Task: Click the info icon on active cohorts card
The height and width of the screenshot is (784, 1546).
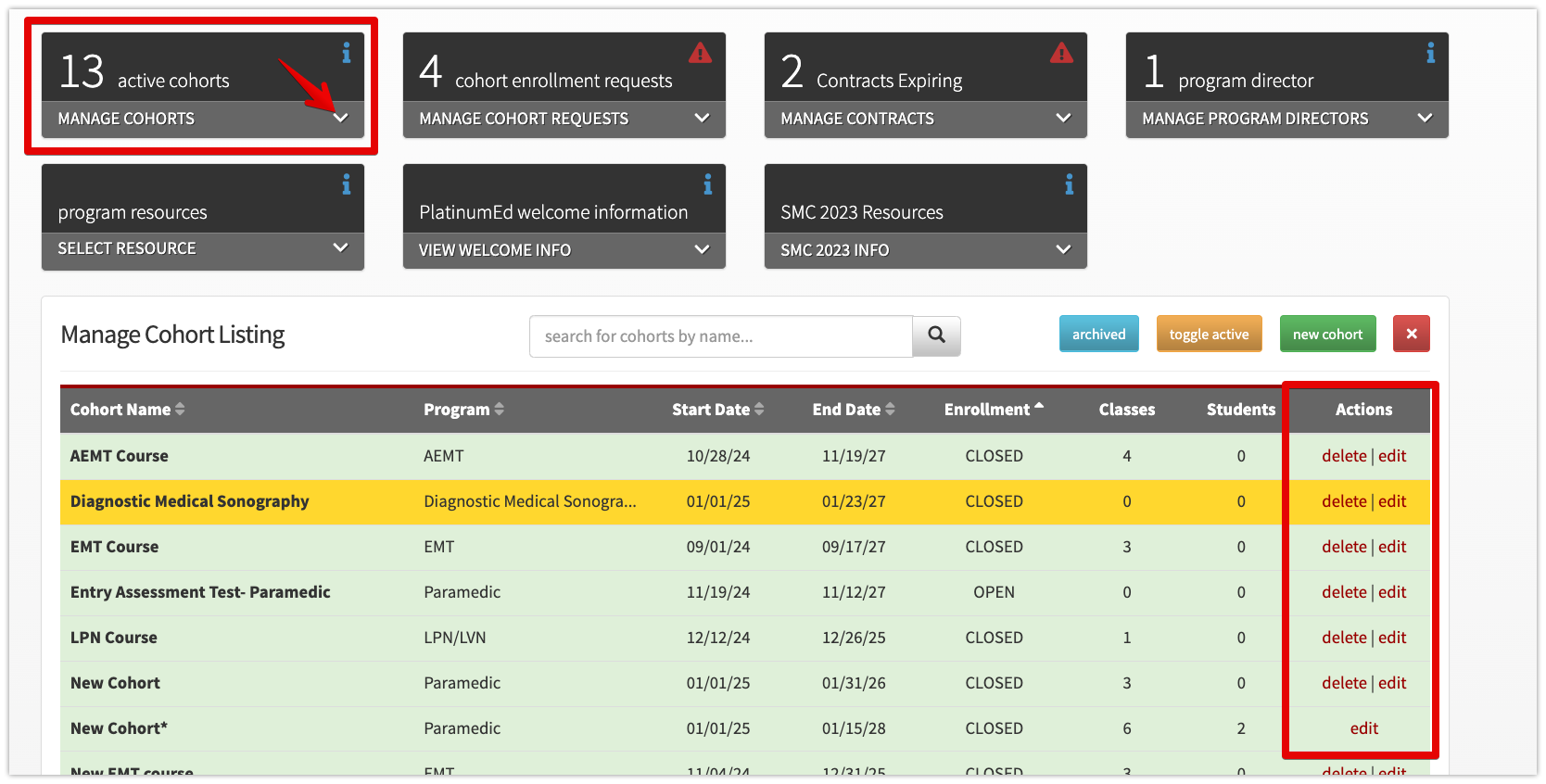Action: (346, 54)
